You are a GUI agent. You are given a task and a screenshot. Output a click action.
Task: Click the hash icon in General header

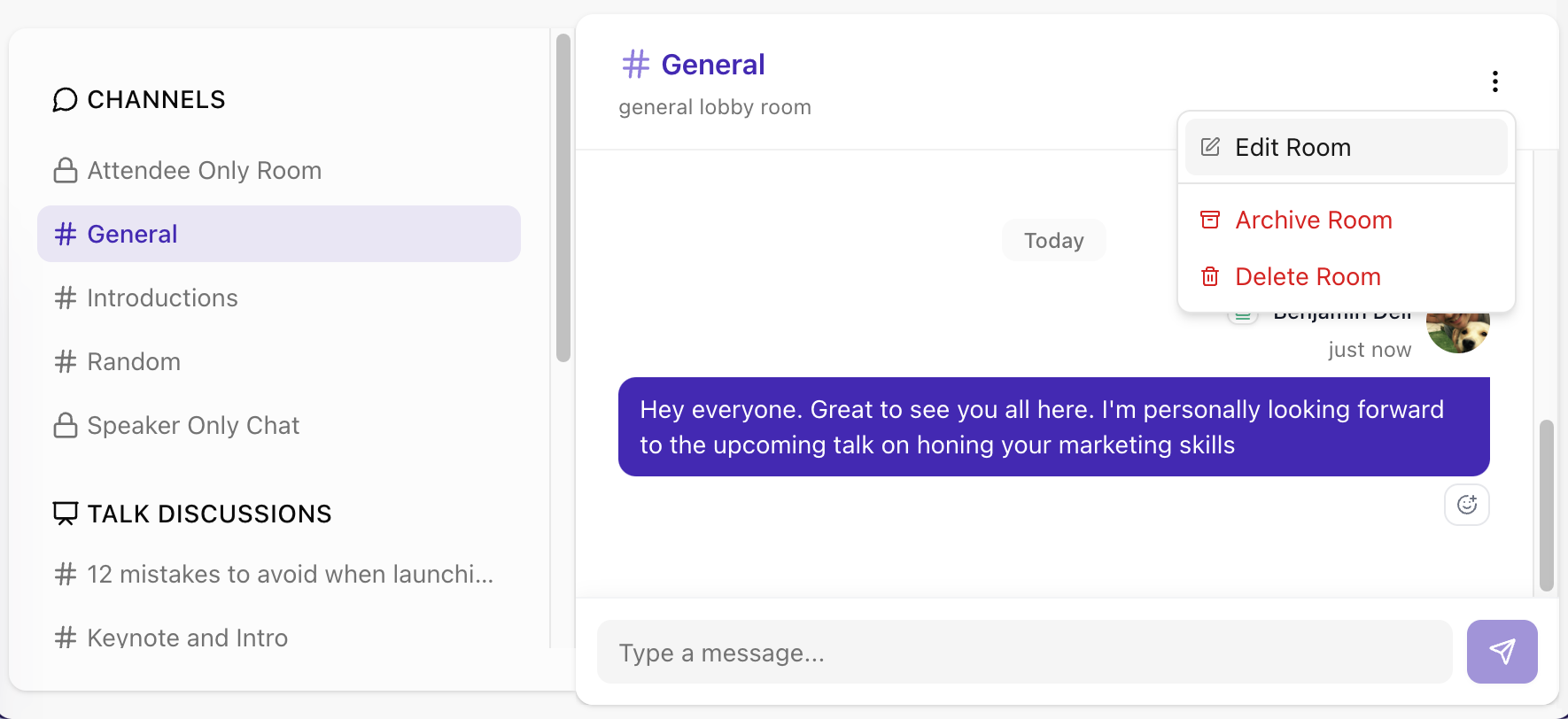coord(635,65)
